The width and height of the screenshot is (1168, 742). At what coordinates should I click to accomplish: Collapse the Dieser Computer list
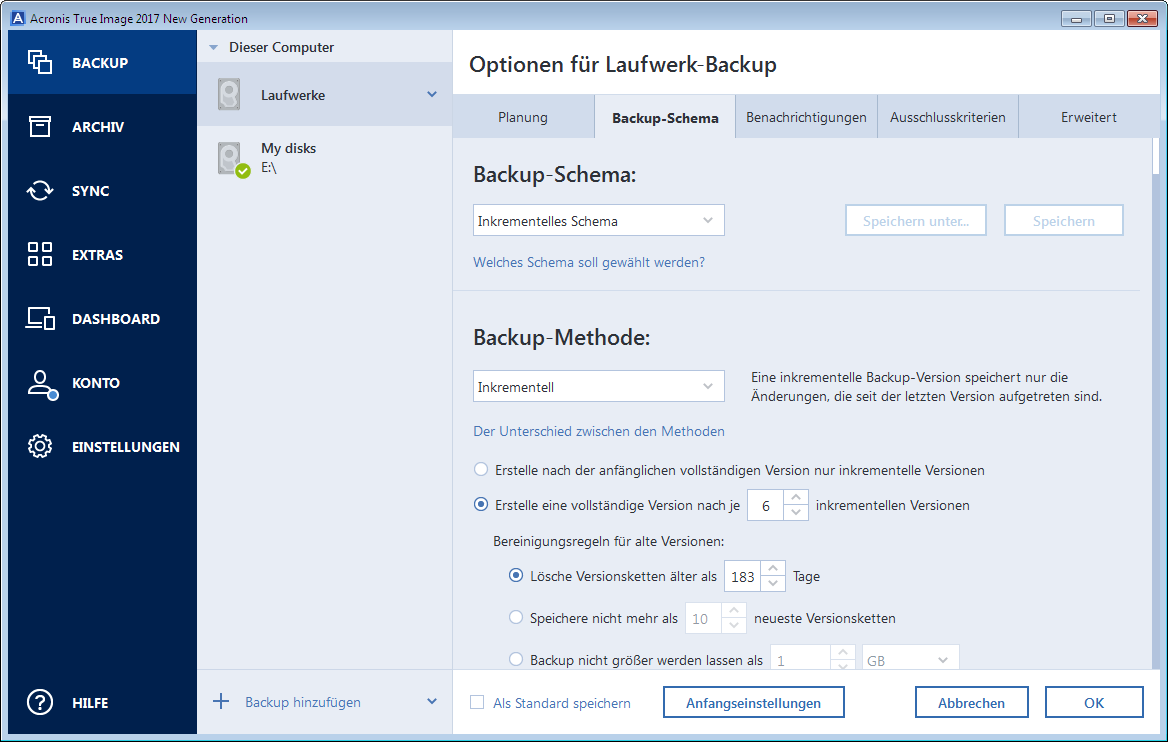pyautogui.click(x=214, y=48)
